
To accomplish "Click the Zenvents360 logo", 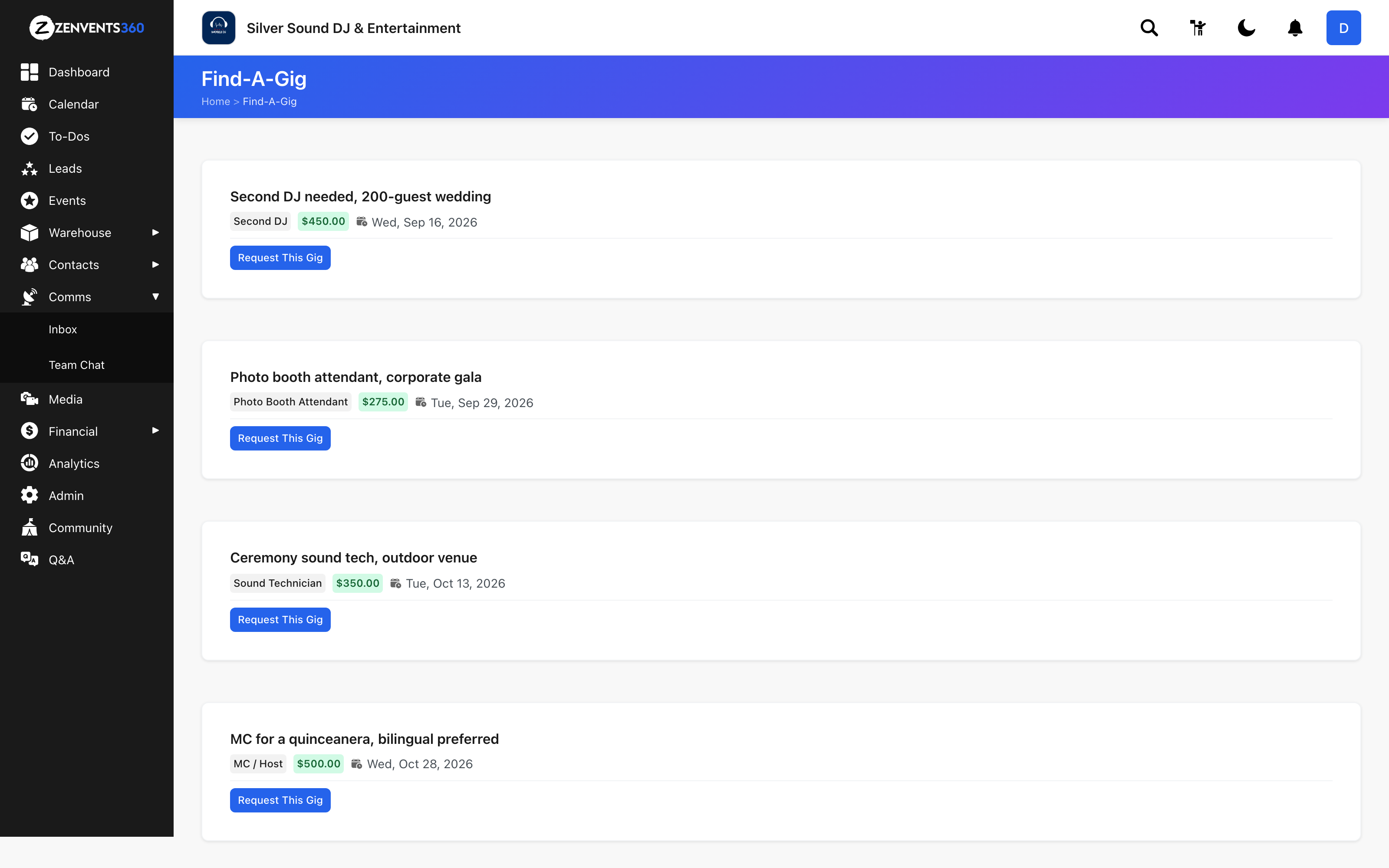I will (87, 27).
